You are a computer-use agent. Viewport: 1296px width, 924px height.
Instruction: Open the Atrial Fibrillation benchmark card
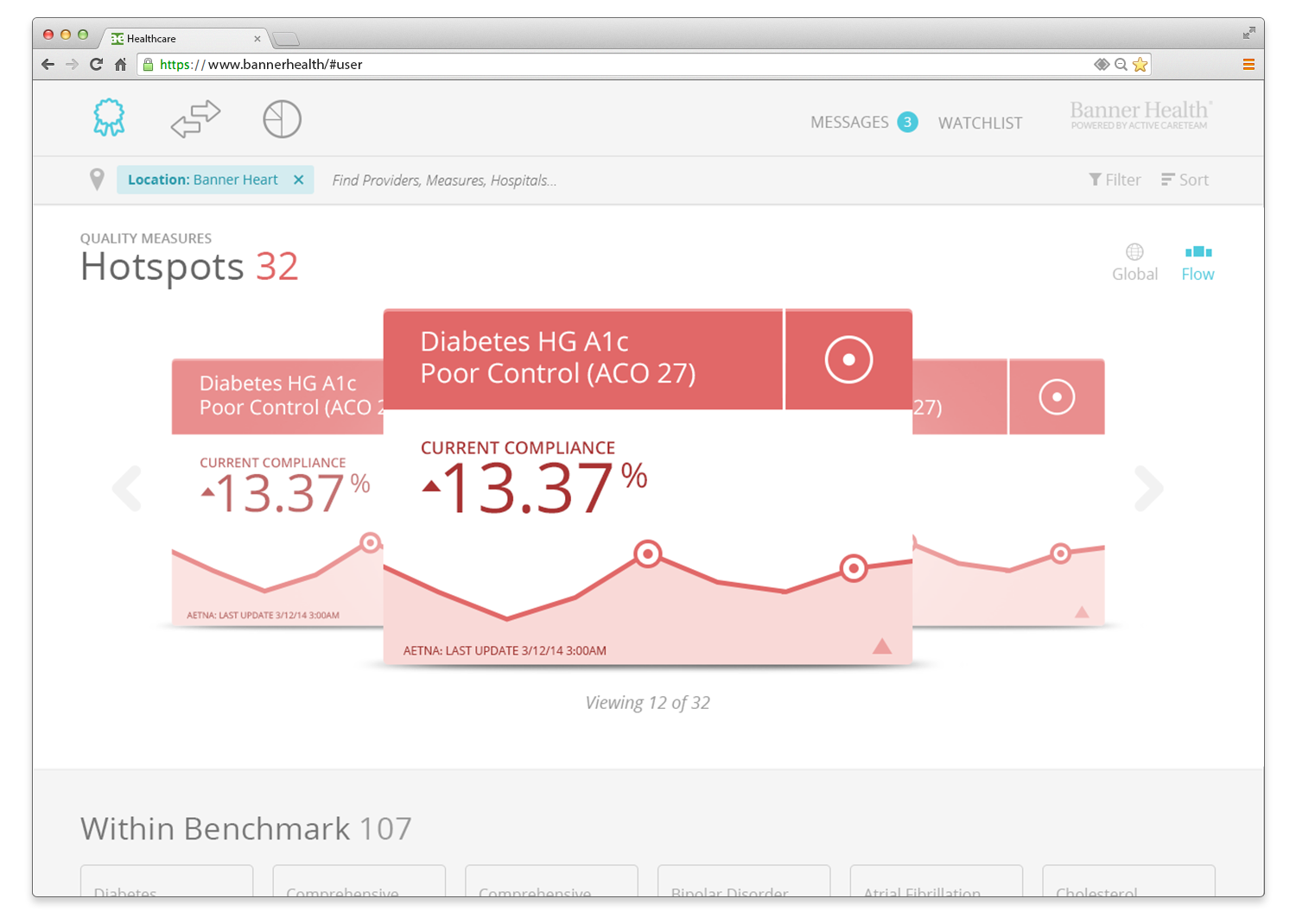click(x=937, y=881)
